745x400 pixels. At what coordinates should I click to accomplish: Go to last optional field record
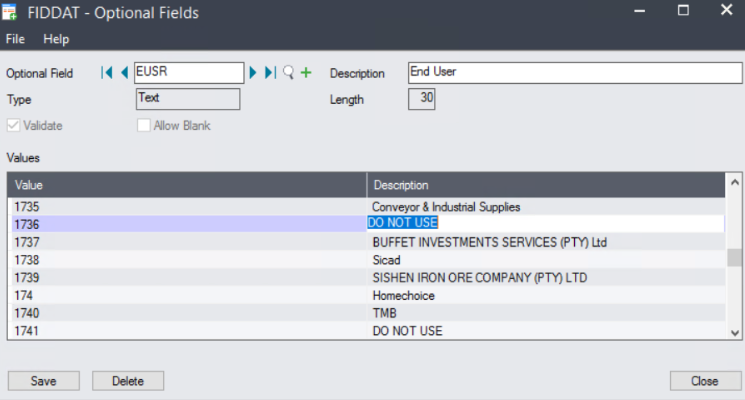click(270, 73)
